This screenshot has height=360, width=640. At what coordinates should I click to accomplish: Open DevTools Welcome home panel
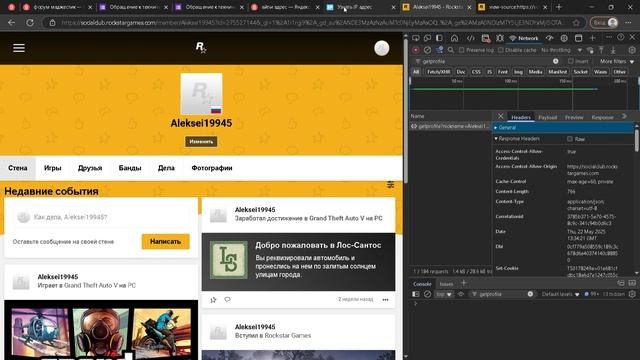coord(454,38)
